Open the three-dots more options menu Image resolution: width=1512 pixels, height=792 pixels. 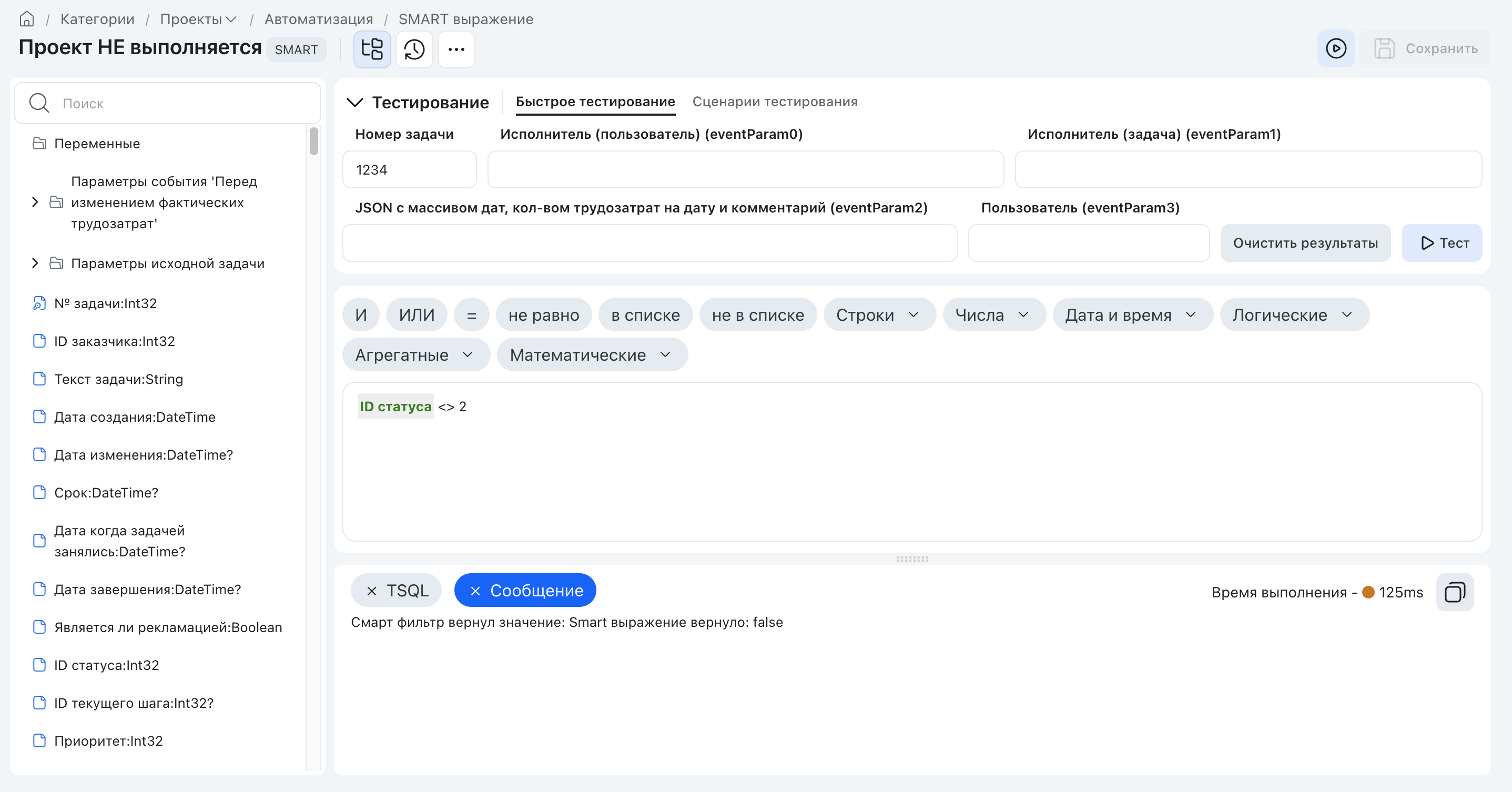(456, 49)
